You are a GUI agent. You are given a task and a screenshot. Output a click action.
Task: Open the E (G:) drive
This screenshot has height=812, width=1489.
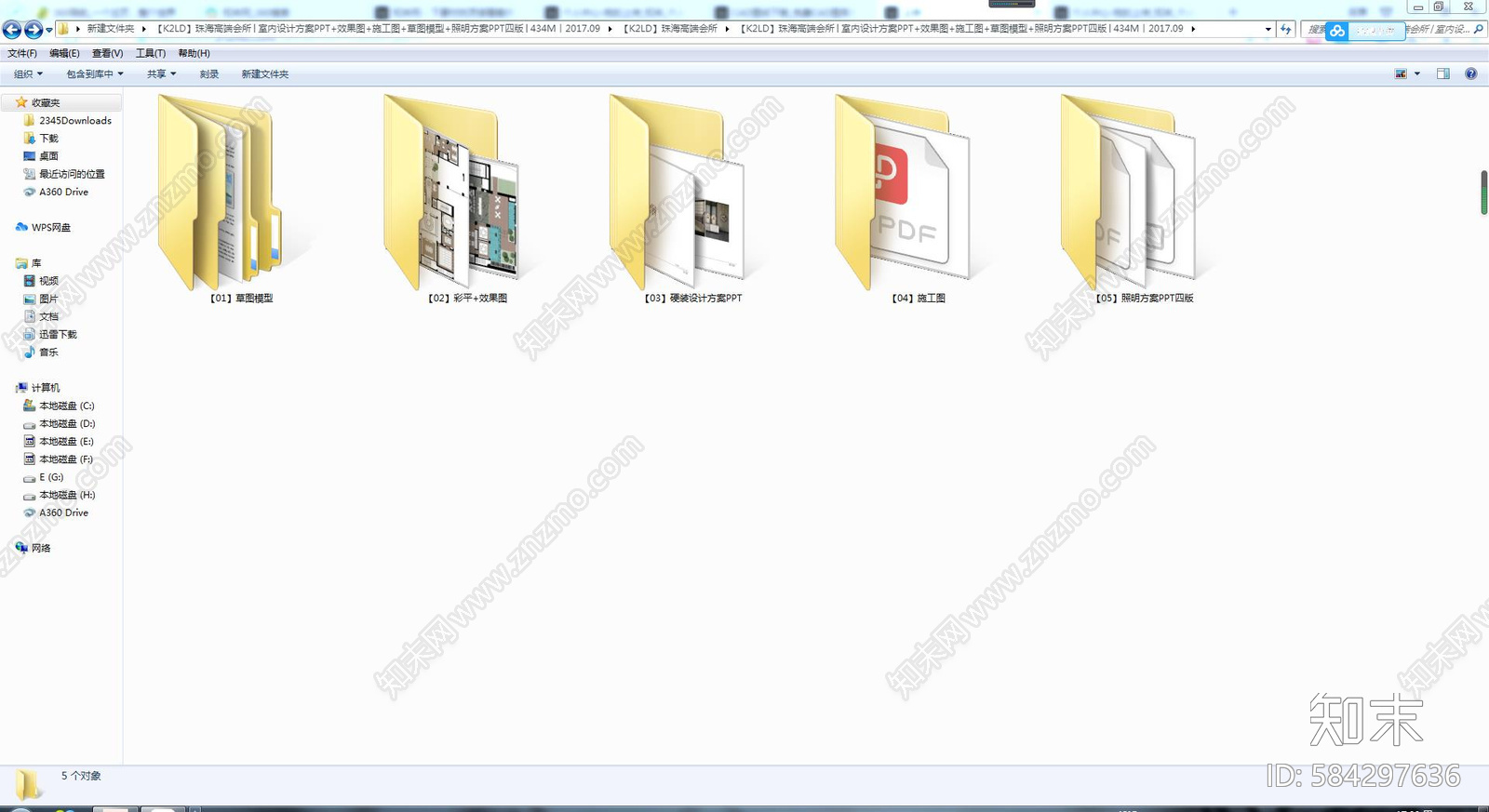(44, 477)
